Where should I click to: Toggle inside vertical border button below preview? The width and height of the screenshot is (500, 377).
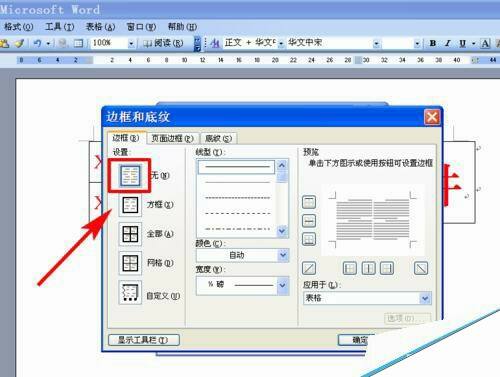(368, 268)
